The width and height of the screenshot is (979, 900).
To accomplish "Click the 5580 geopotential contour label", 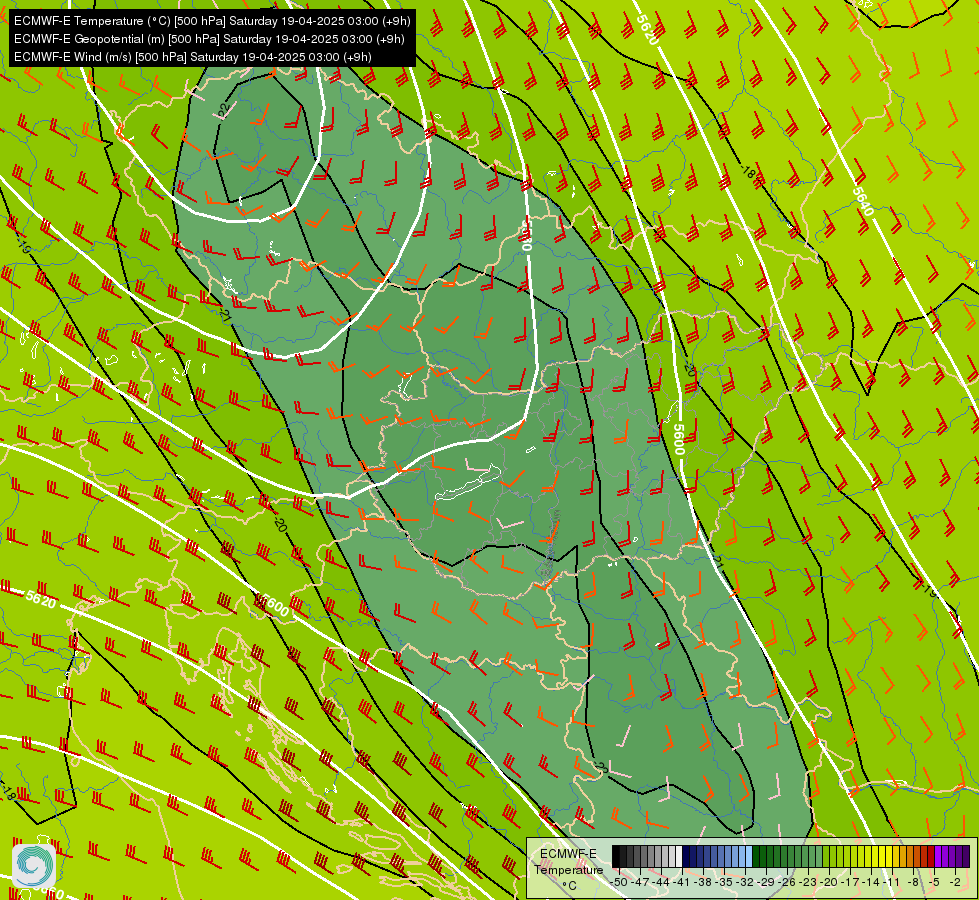I will tap(526, 235).
